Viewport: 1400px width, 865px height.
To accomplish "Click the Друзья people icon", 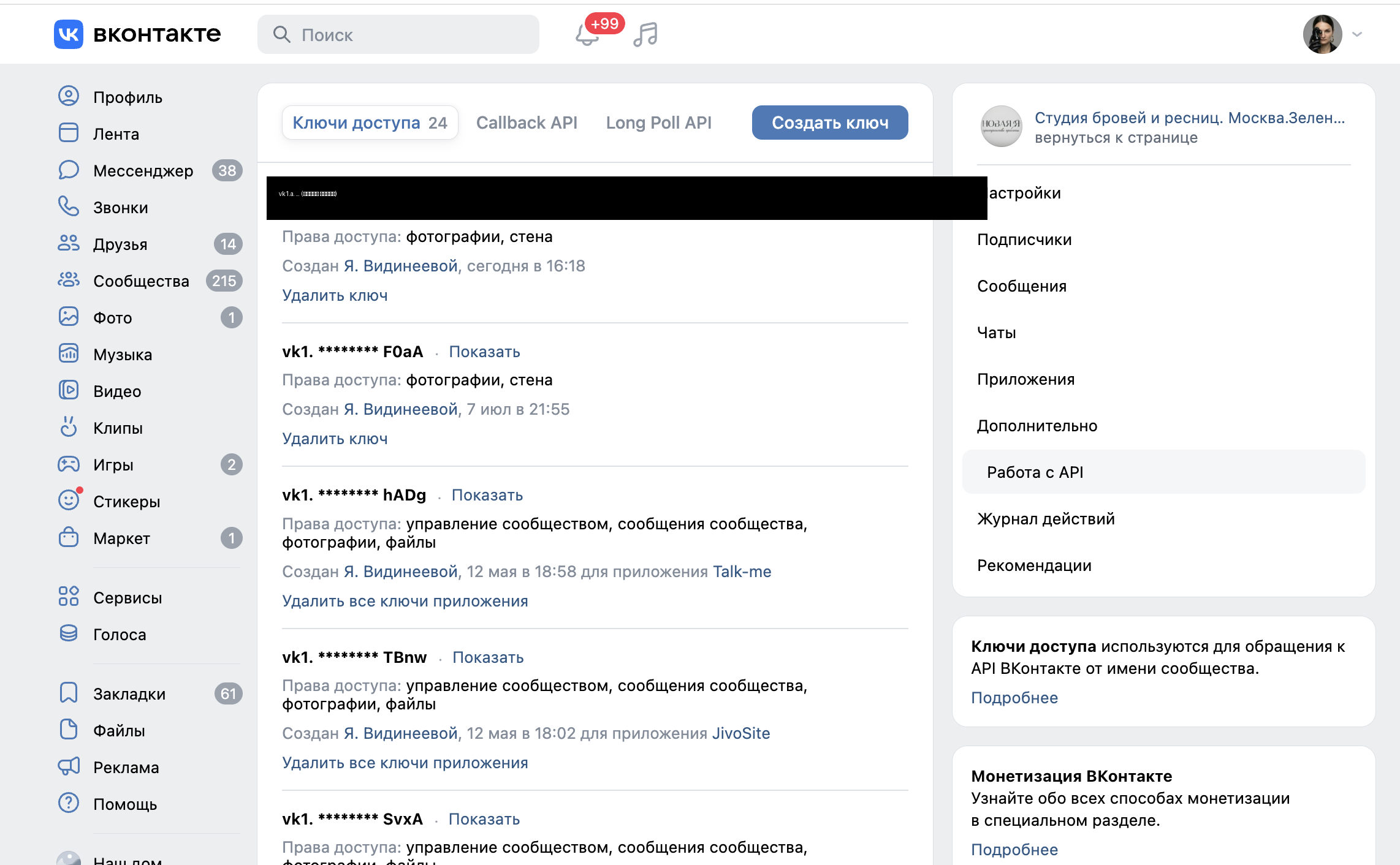I will (69, 244).
